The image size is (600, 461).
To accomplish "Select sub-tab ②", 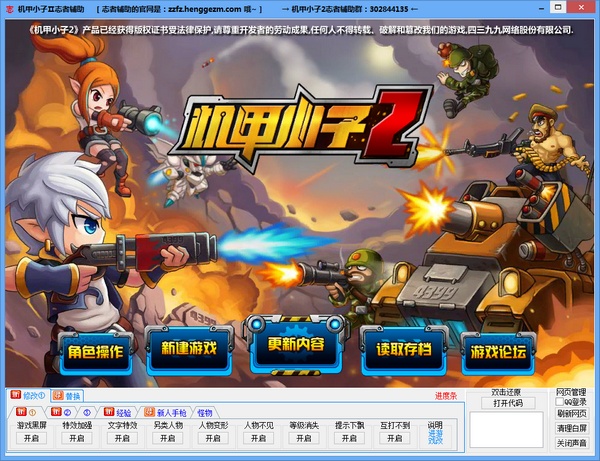I will pos(62,412).
